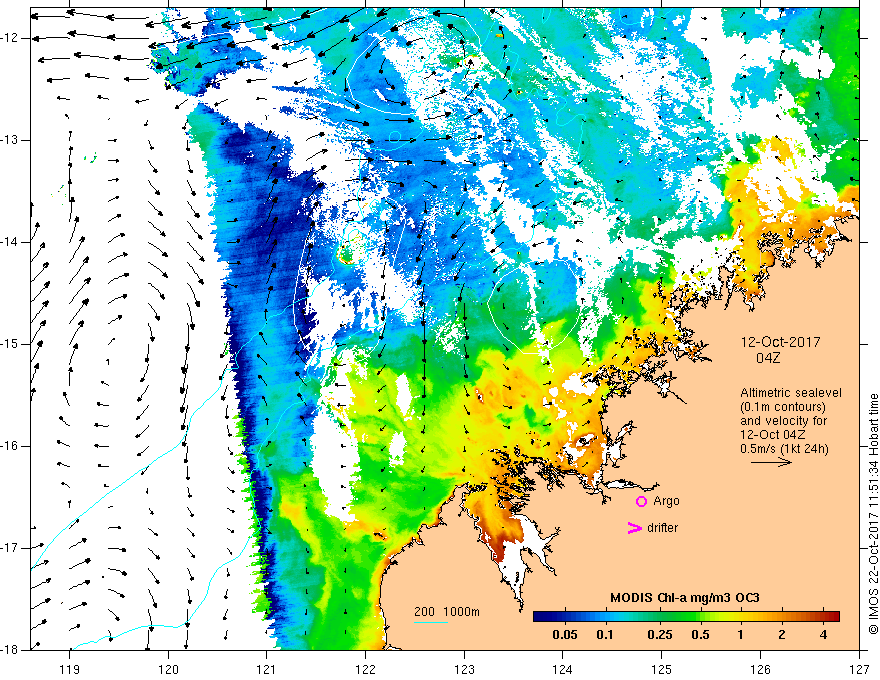Image resolution: width=880 pixels, height=680 pixels.
Task: Click the '12-Oct 04Z' line in caption
Action: 774,435
